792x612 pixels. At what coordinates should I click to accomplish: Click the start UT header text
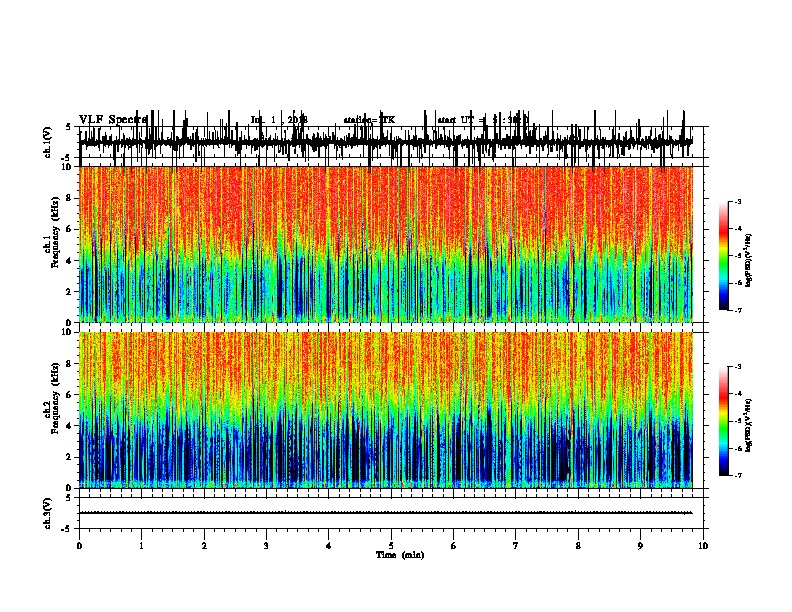tap(482, 120)
